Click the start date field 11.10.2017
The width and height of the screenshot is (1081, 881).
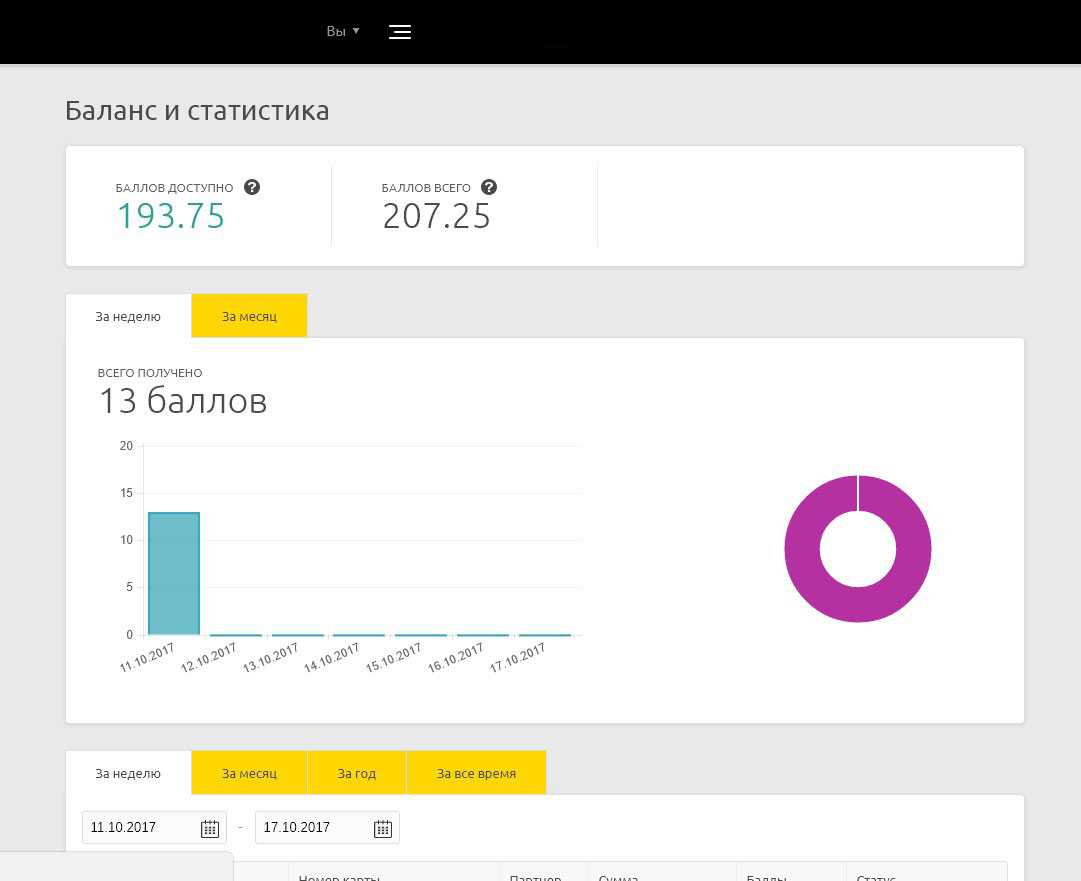pos(140,828)
